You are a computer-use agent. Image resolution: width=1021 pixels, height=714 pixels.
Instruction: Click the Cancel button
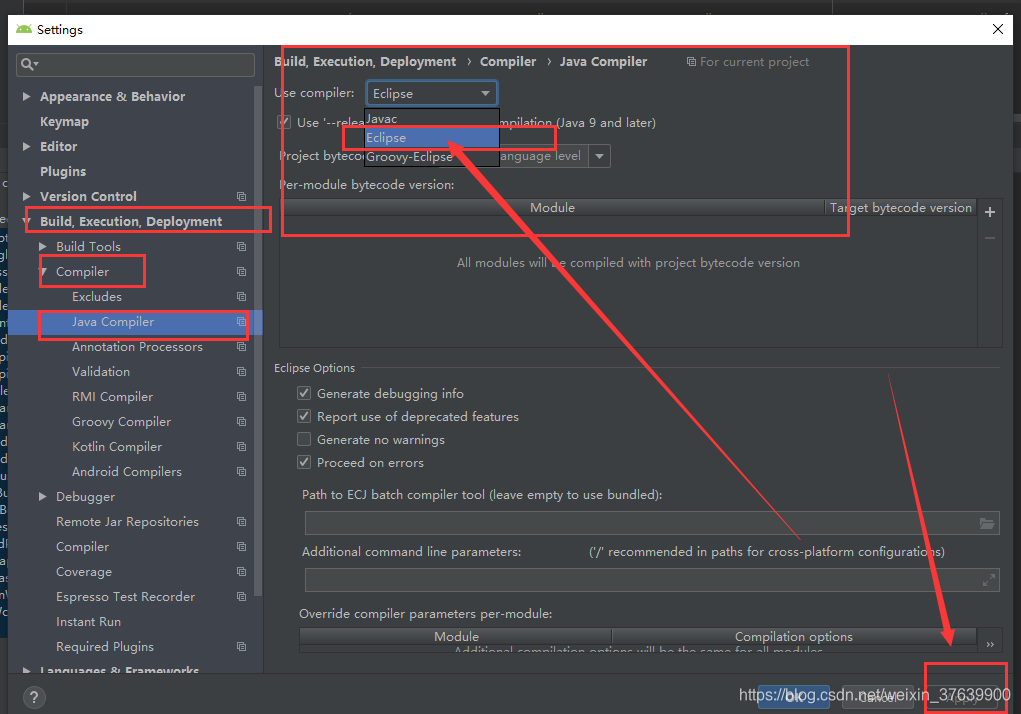[878, 699]
